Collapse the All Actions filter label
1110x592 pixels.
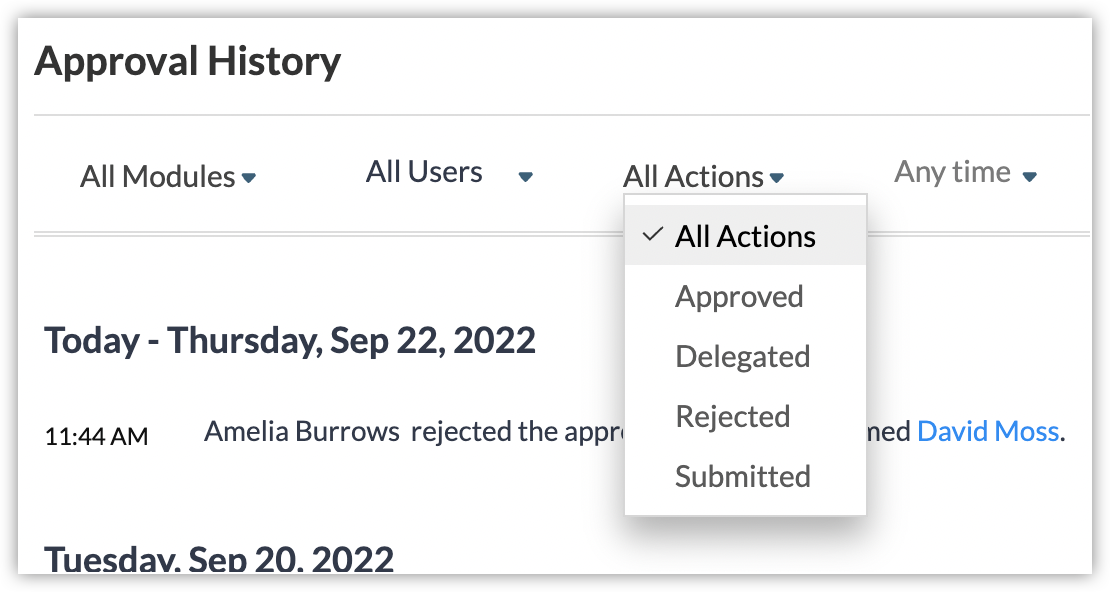coord(693,177)
